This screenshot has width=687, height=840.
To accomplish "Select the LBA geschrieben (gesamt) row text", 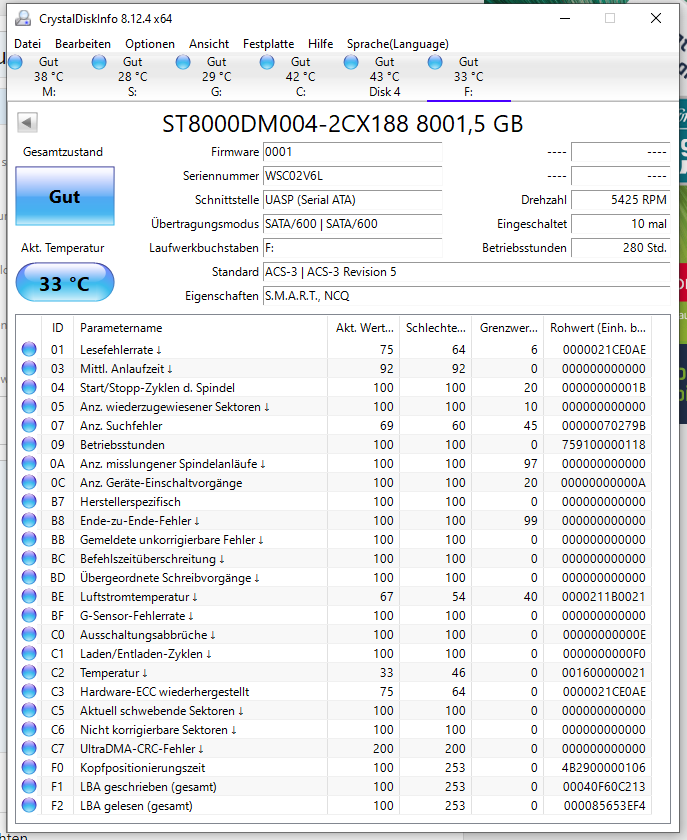I will [x=148, y=787].
